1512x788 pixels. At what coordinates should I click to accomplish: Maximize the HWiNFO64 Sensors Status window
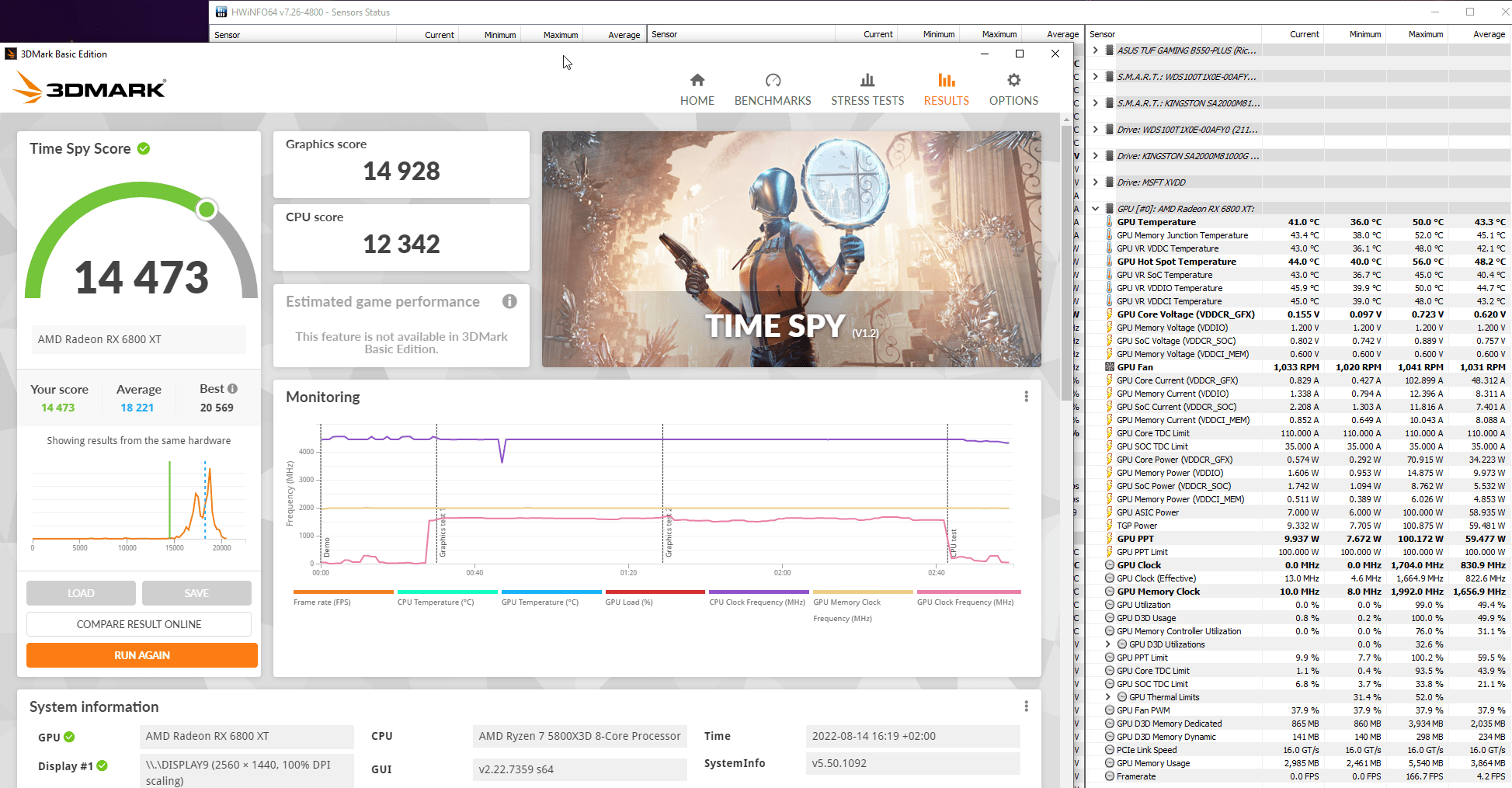click(1470, 12)
